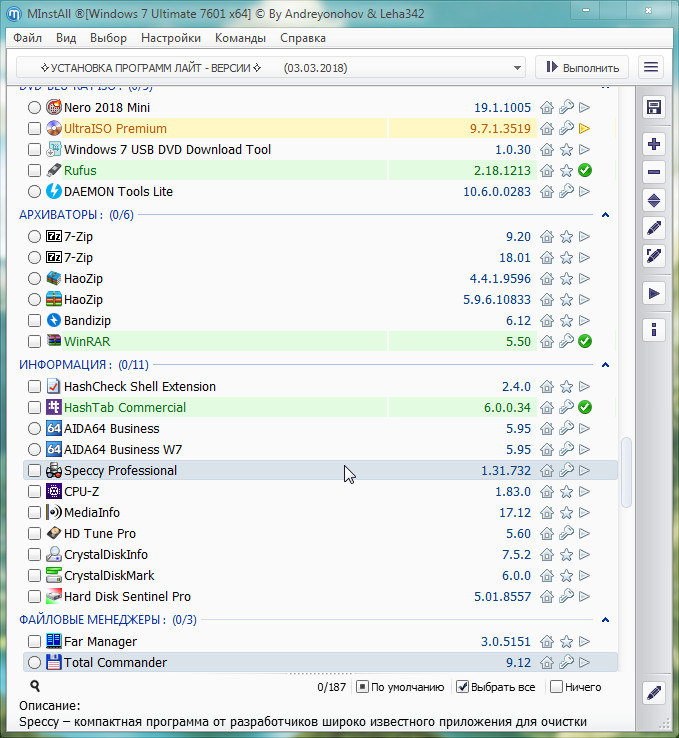Collapse the ИНФОРМАЦИЯ section
Image resolution: width=679 pixels, height=738 pixels.
pos(606,365)
